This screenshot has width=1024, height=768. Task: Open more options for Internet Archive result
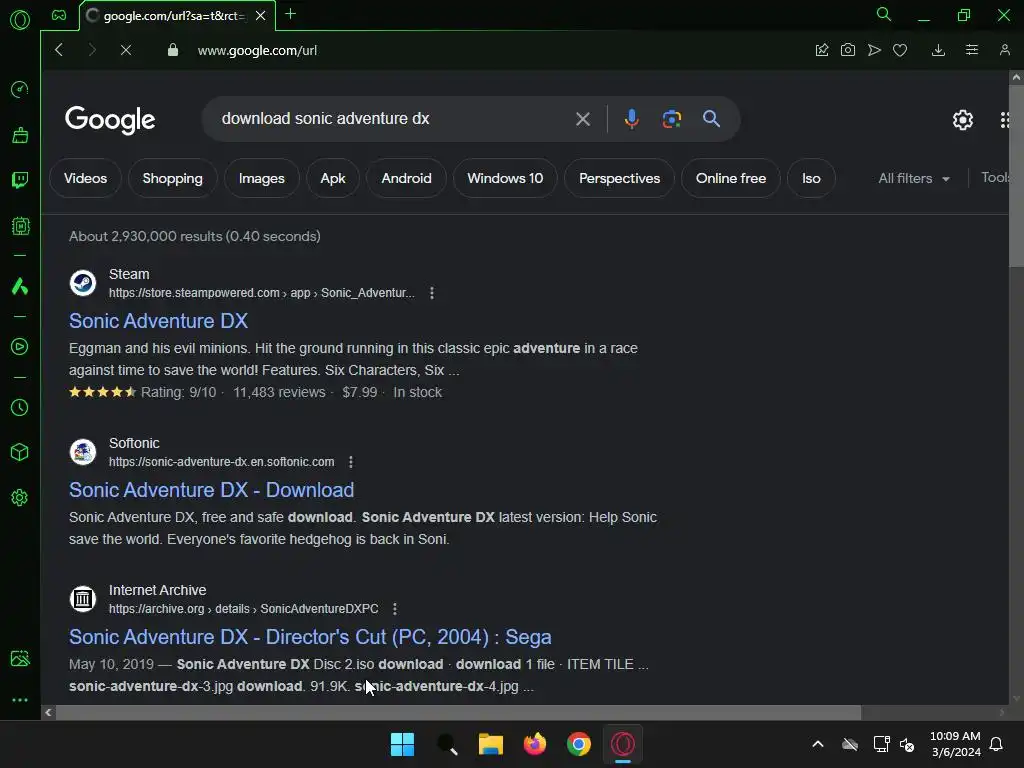click(x=394, y=609)
